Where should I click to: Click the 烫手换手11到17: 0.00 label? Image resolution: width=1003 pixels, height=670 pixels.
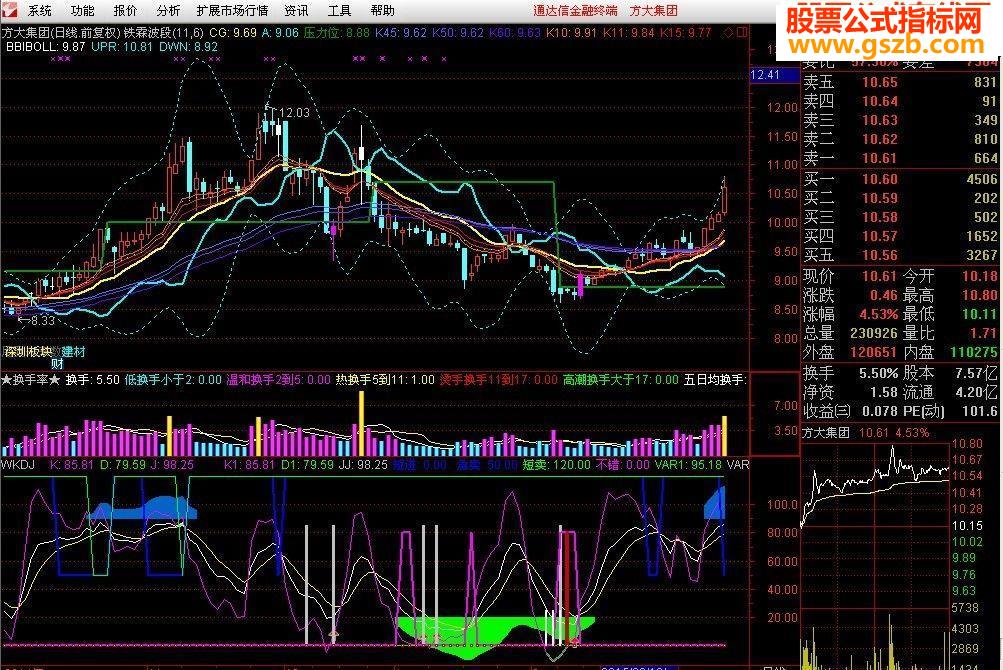pyautogui.click(x=499, y=379)
